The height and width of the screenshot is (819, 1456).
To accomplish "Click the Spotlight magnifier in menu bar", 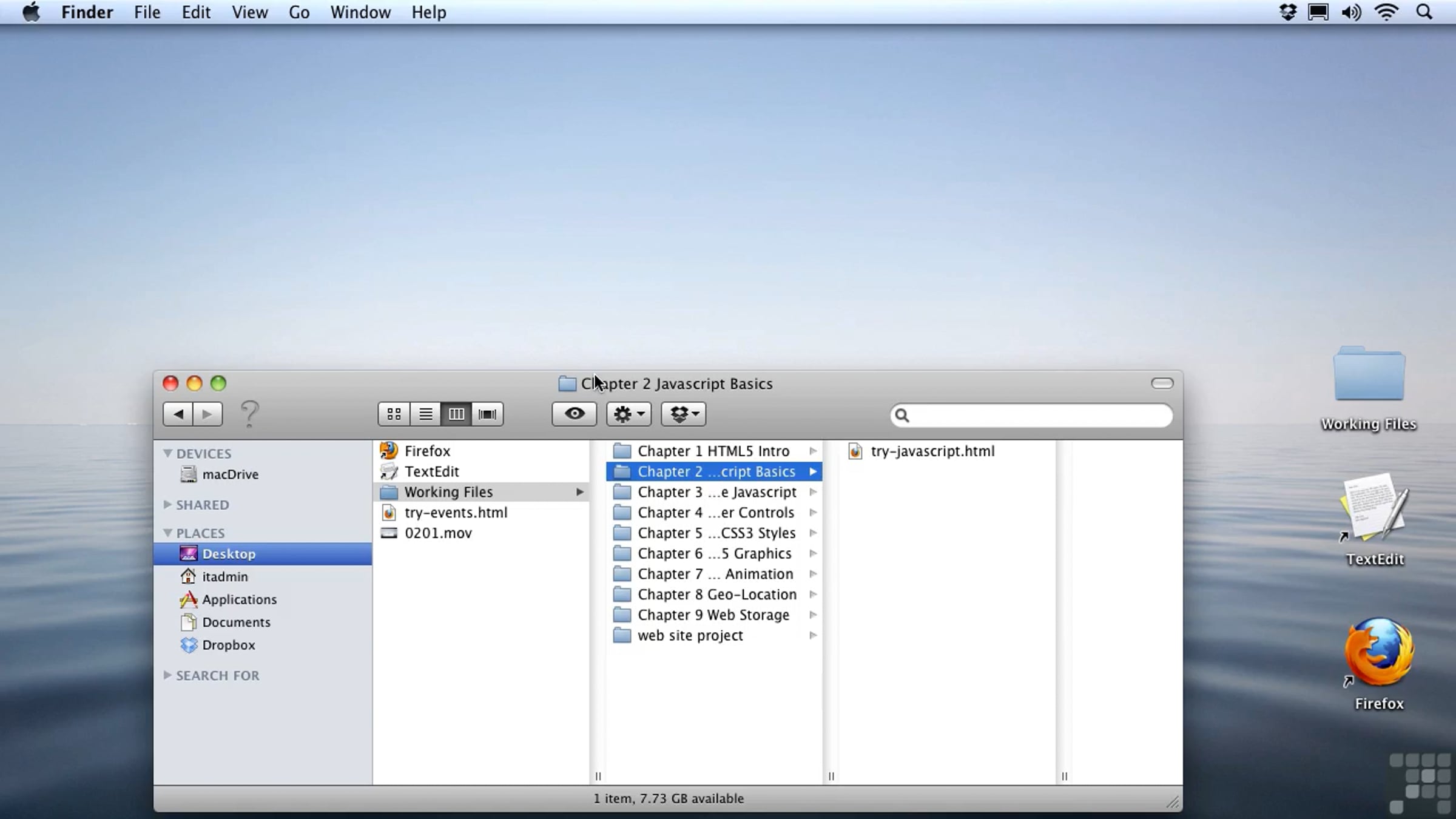I will coord(1424,12).
